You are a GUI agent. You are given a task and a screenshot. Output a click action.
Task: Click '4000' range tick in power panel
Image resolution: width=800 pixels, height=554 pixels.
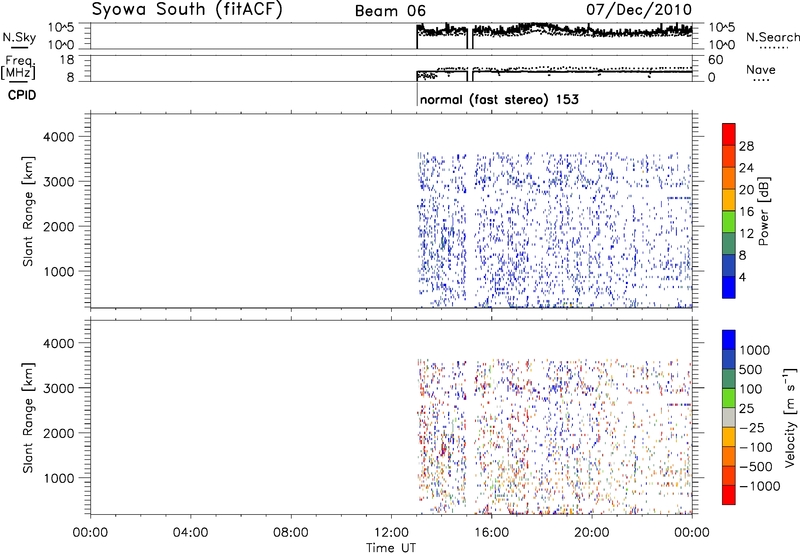59,137
